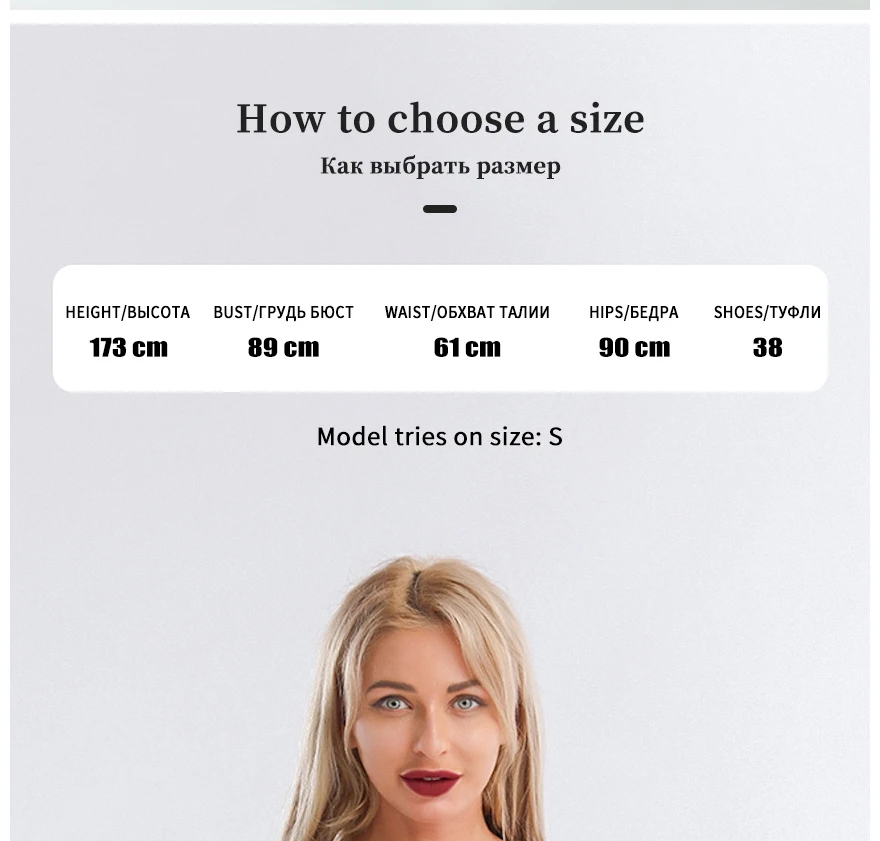The image size is (880, 841).
Task: Select the 173 cm height value
Action: (129, 347)
